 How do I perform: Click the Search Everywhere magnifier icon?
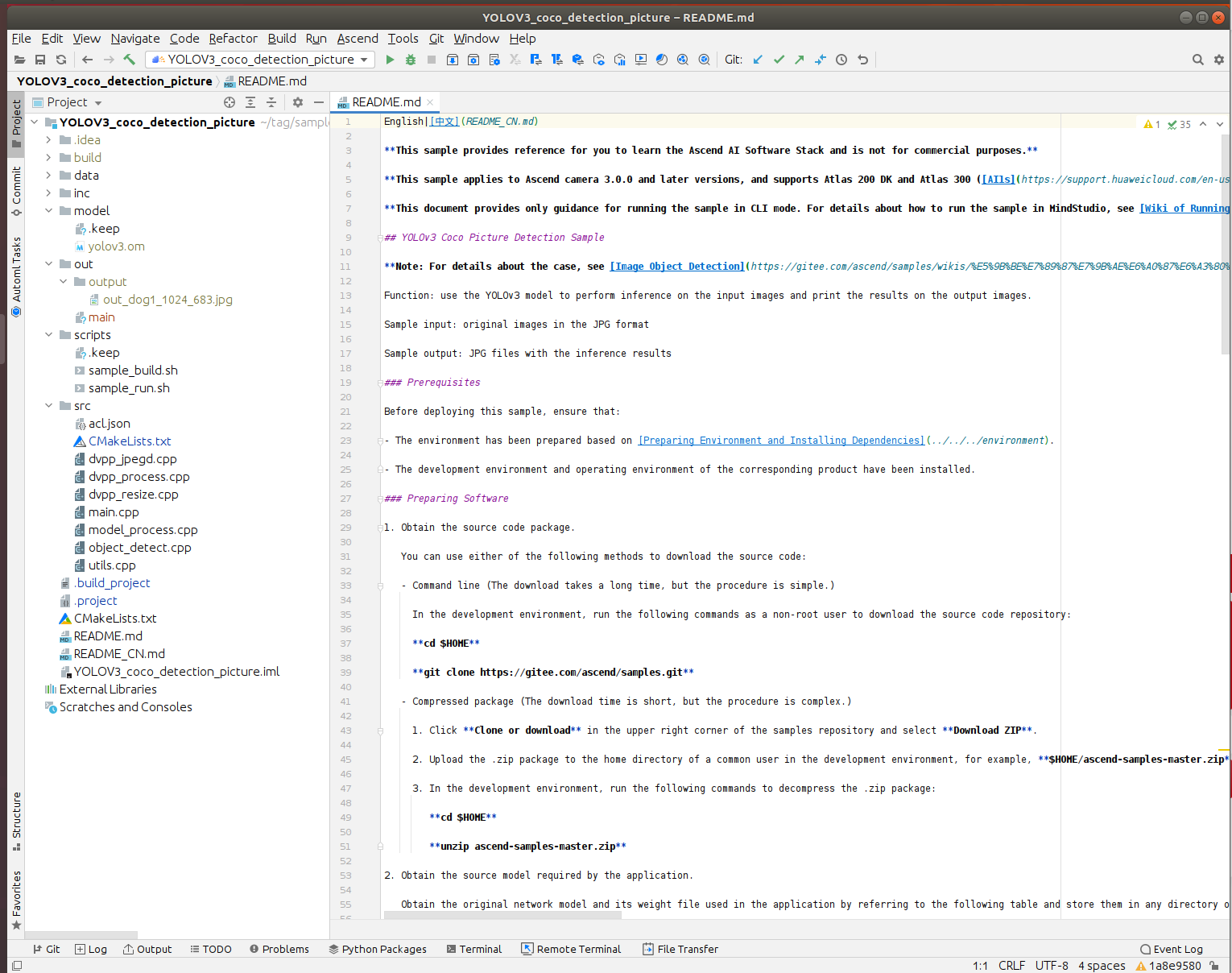click(1197, 60)
